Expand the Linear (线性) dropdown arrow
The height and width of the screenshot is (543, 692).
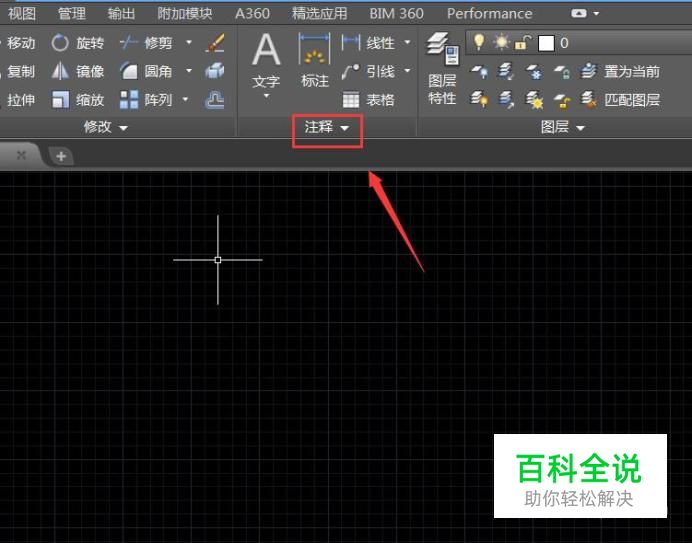(407, 43)
